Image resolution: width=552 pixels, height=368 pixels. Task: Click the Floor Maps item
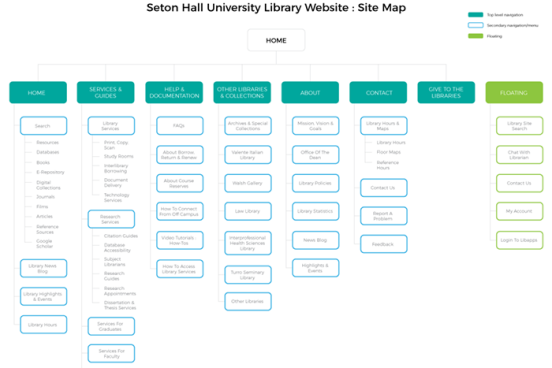[389, 152]
